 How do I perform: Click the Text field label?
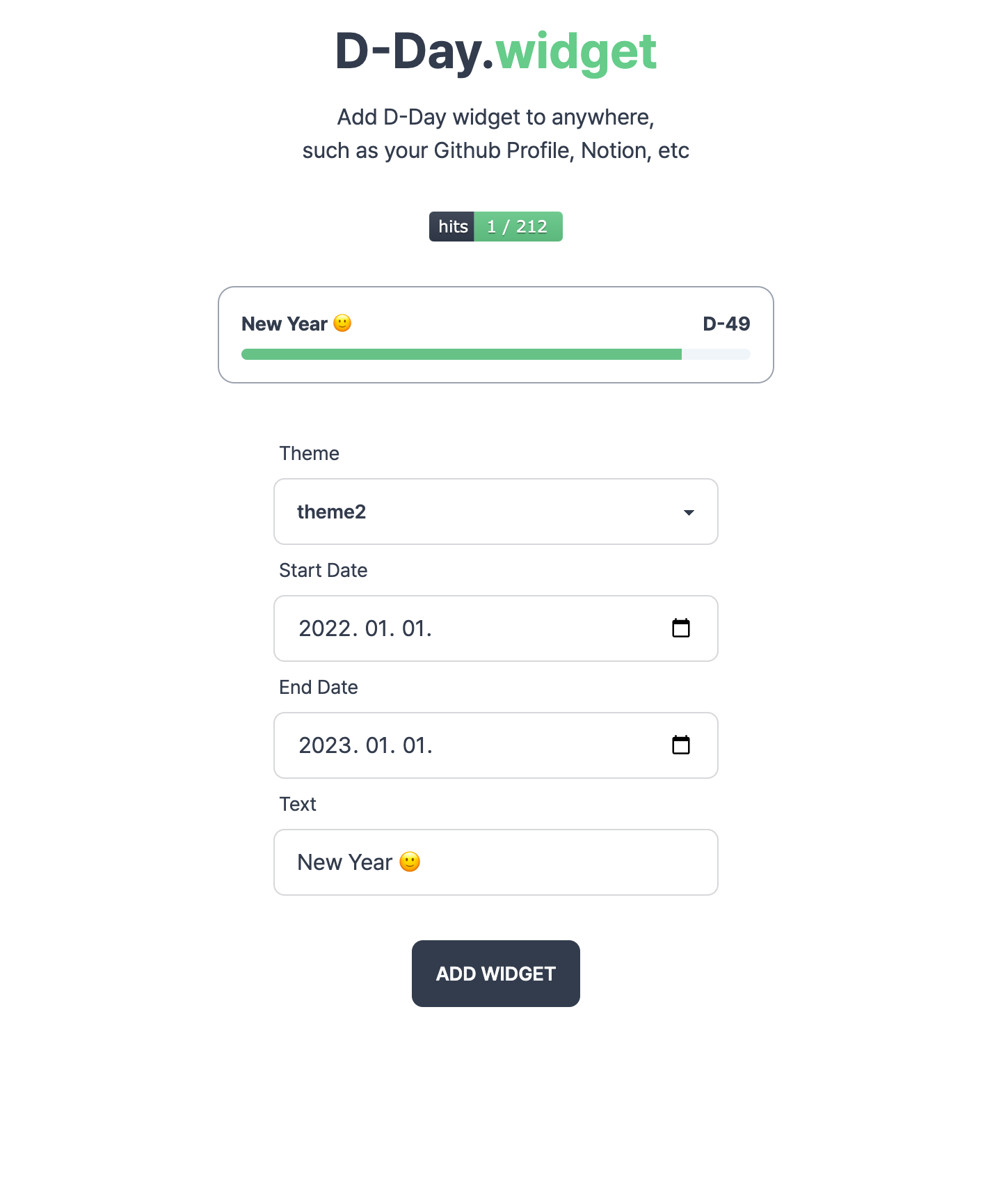tap(298, 804)
